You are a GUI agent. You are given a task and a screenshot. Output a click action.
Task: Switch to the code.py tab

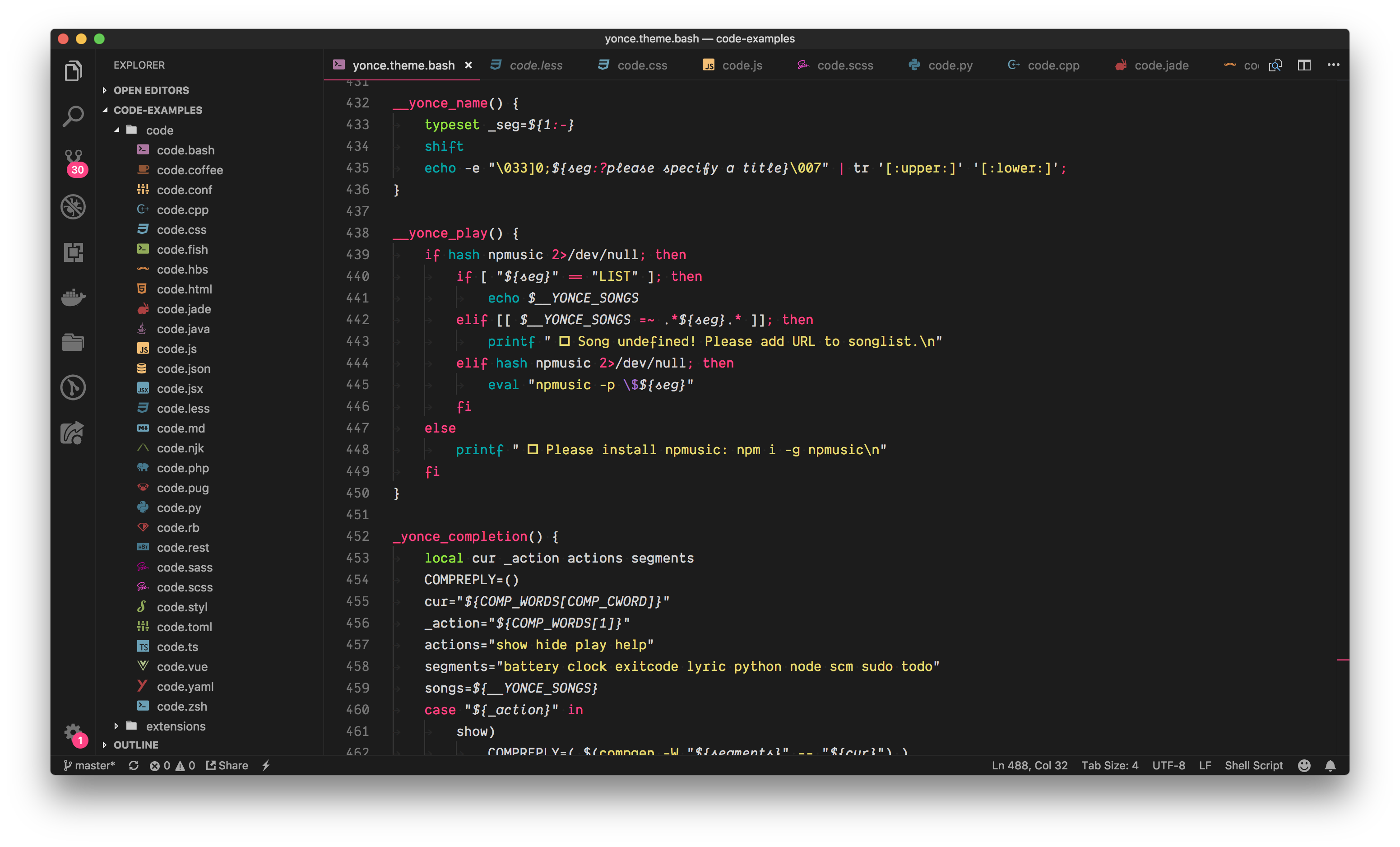click(x=950, y=65)
